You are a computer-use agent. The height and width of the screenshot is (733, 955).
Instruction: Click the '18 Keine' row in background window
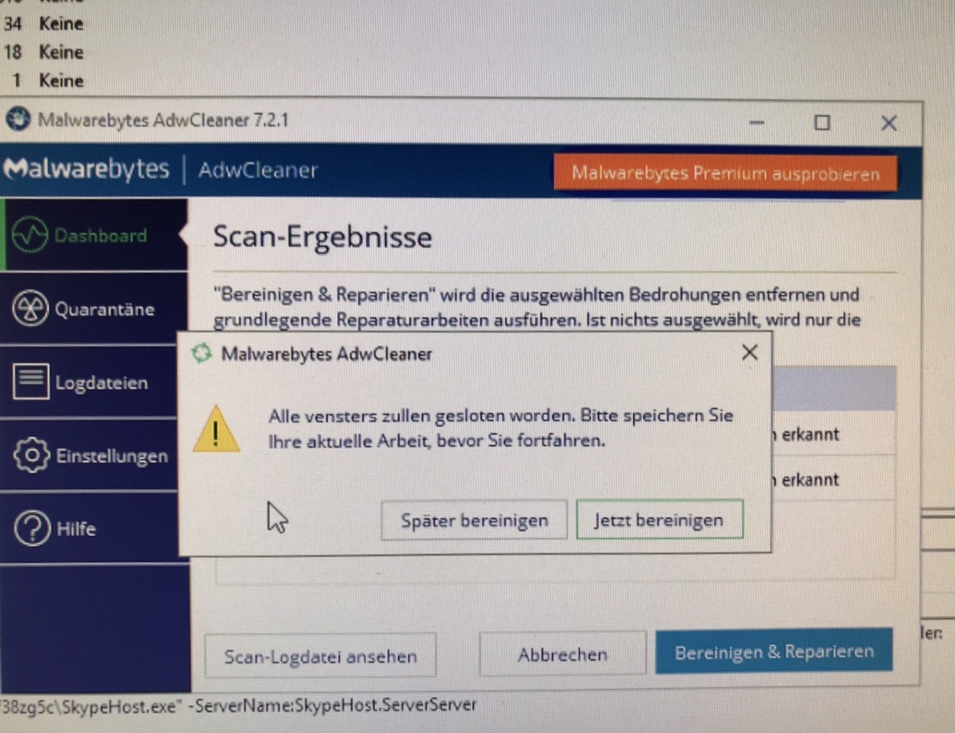pos(43,52)
